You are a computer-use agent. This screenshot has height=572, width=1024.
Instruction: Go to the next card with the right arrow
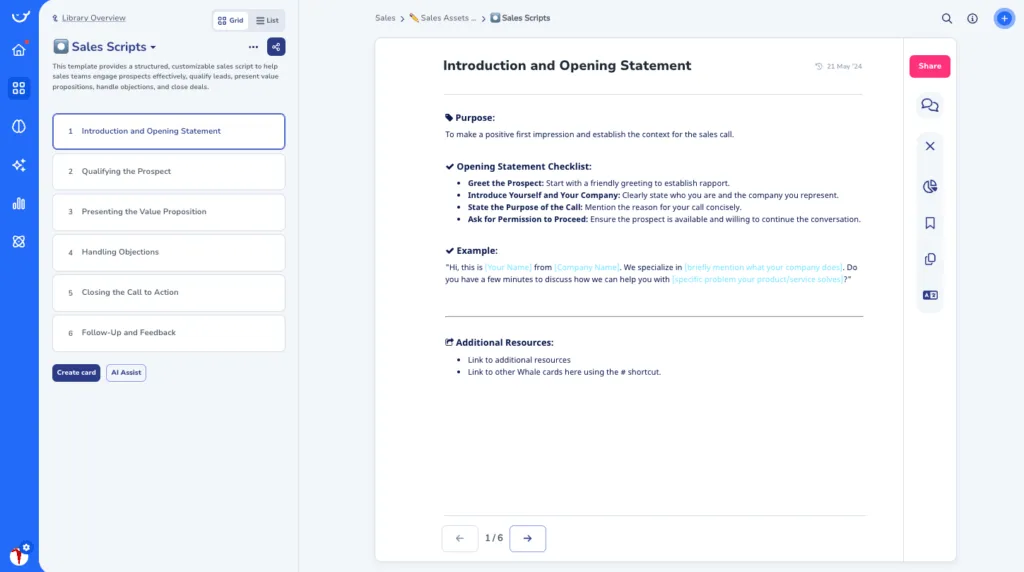click(x=528, y=539)
